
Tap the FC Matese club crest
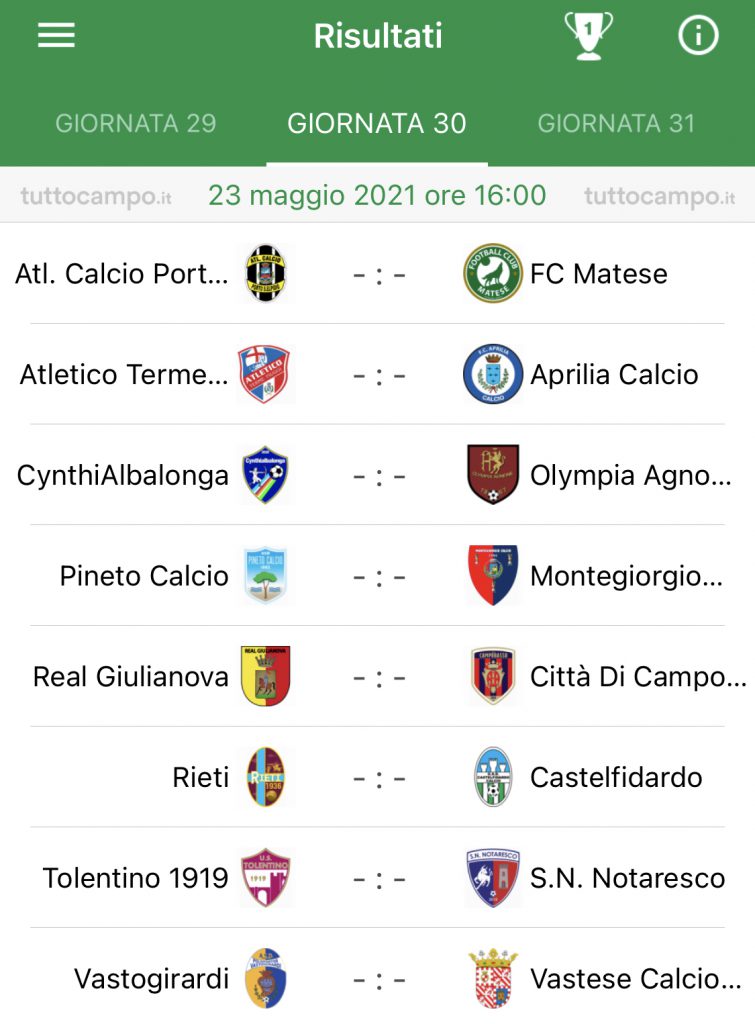[492, 273]
